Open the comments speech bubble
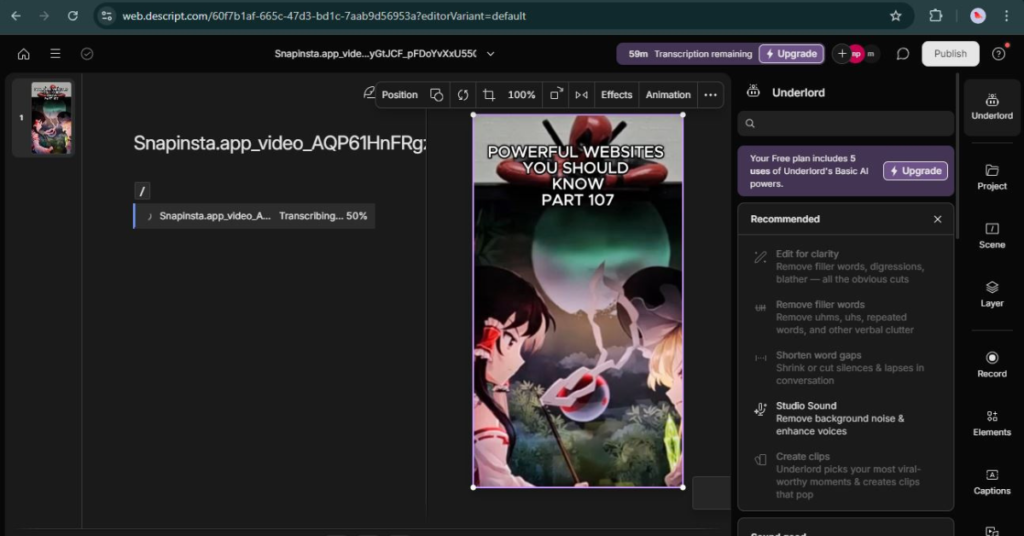This screenshot has width=1024, height=536. coord(903,54)
